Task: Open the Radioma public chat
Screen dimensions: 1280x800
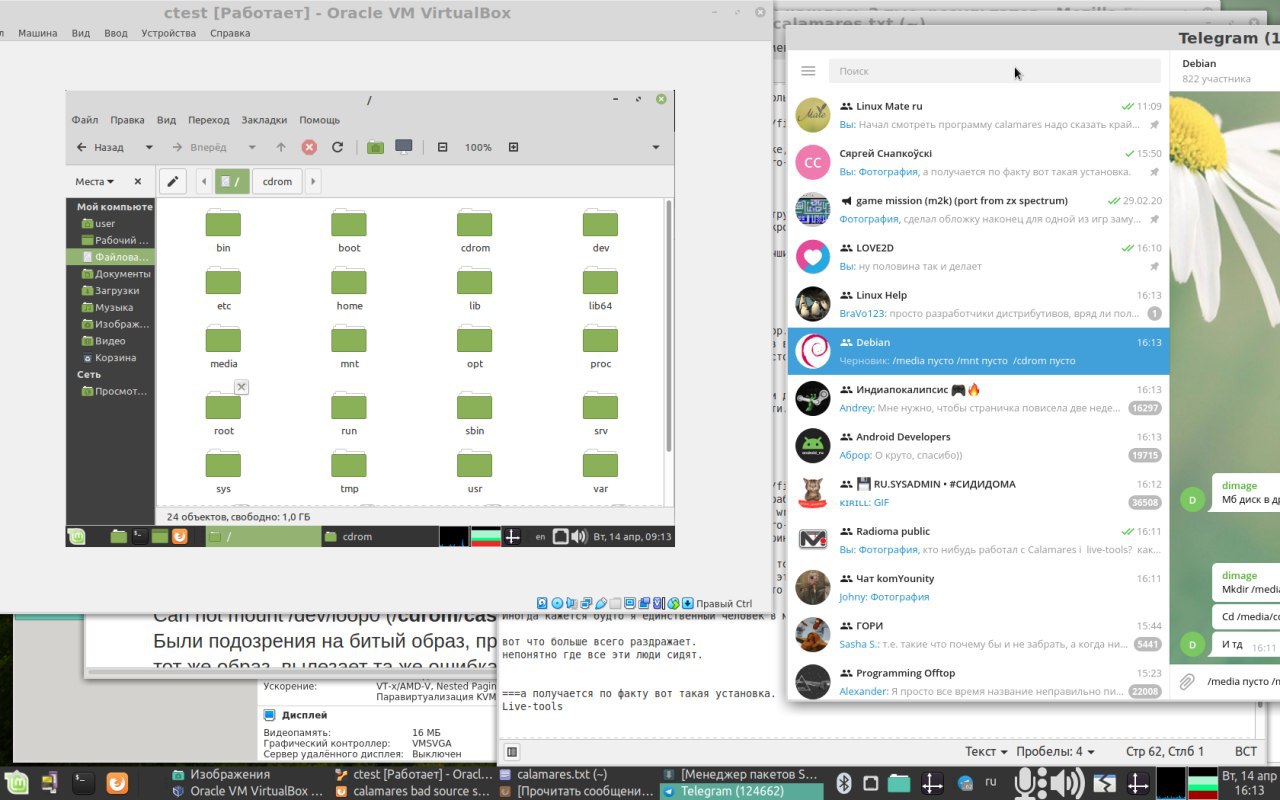Action: (x=979, y=540)
